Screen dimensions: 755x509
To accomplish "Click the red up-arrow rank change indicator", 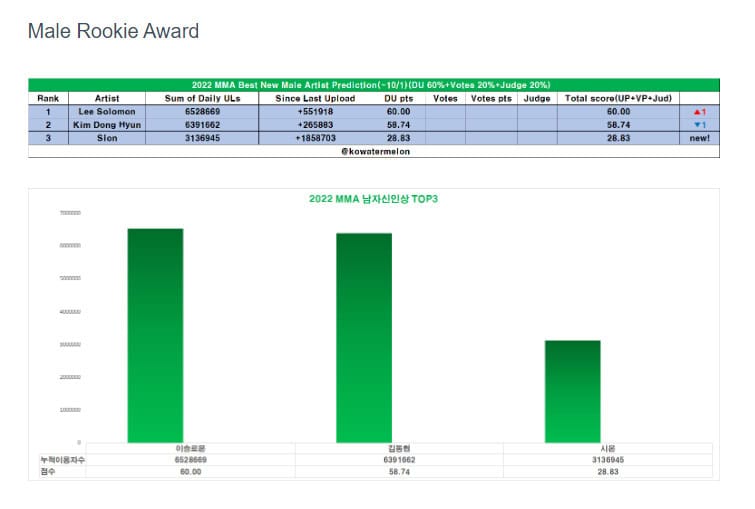I will [699, 112].
